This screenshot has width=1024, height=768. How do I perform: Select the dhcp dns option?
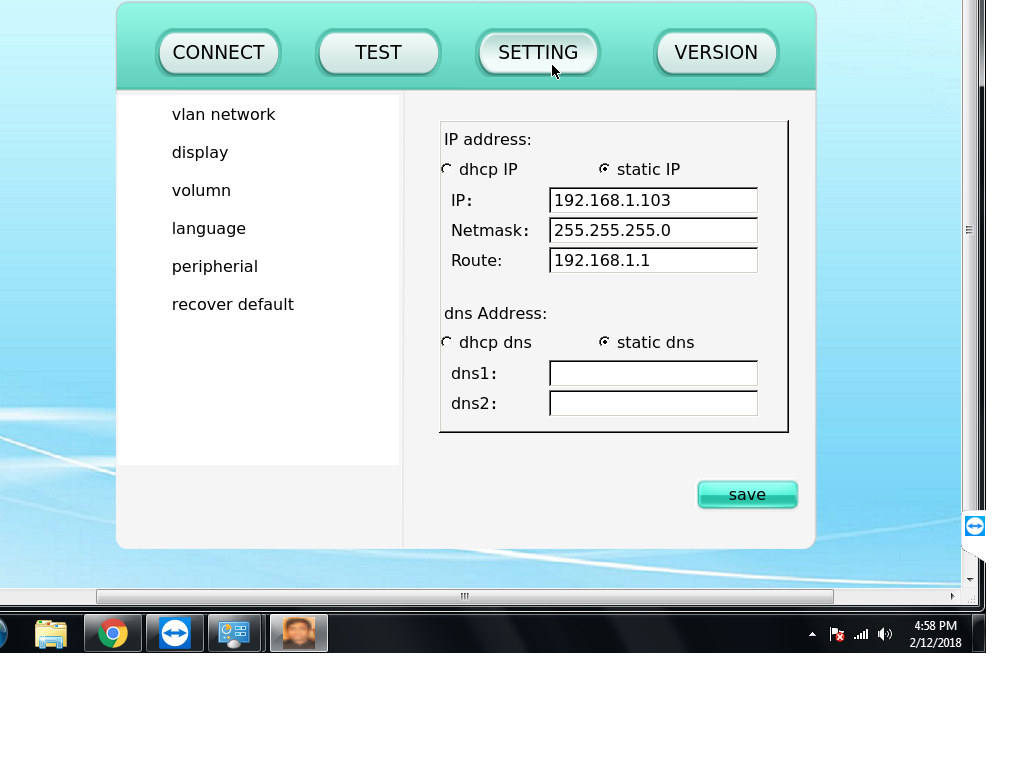click(446, 342)
